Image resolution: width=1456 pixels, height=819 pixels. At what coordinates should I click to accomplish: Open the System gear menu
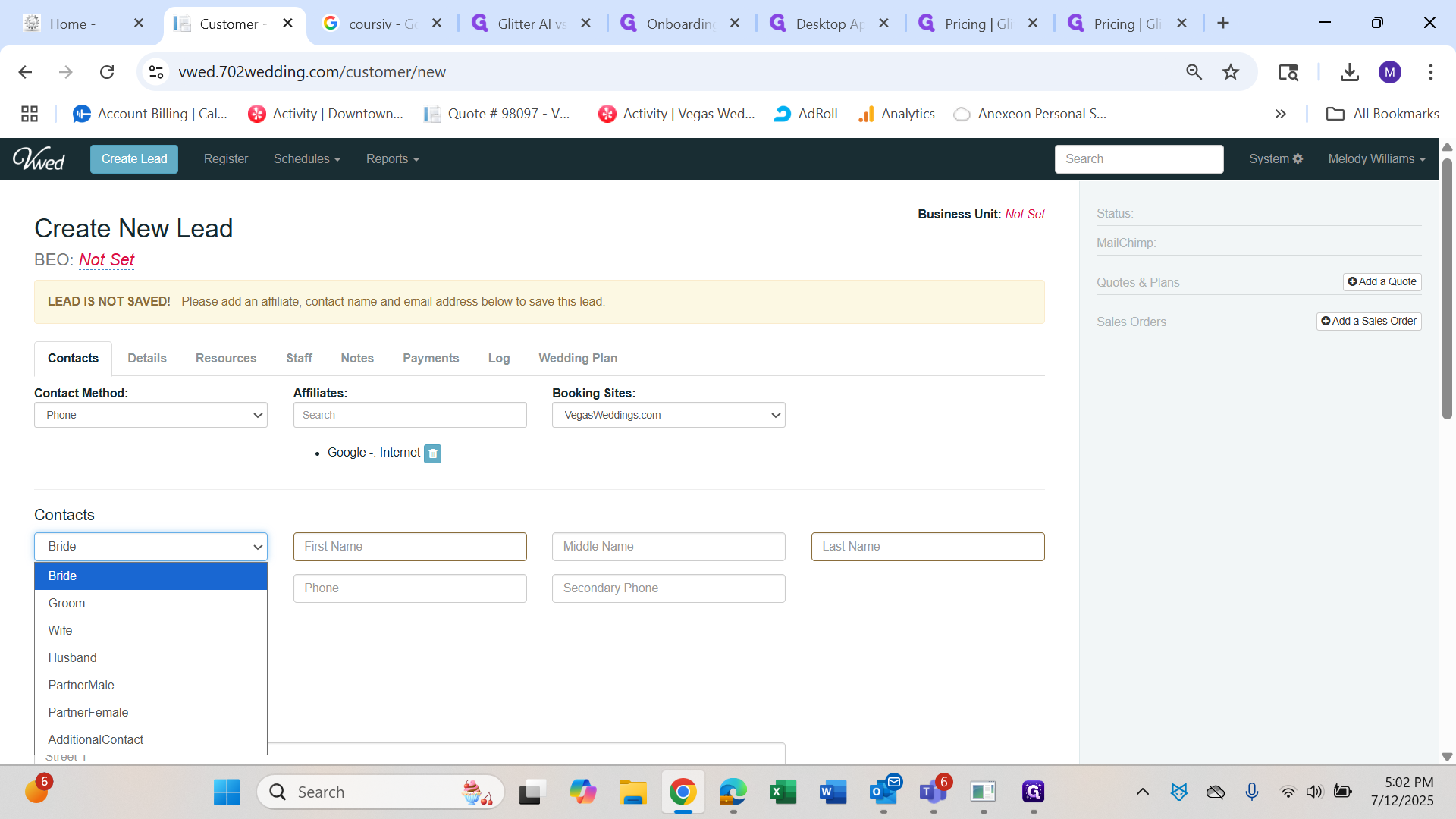(x=1276, y=158)
